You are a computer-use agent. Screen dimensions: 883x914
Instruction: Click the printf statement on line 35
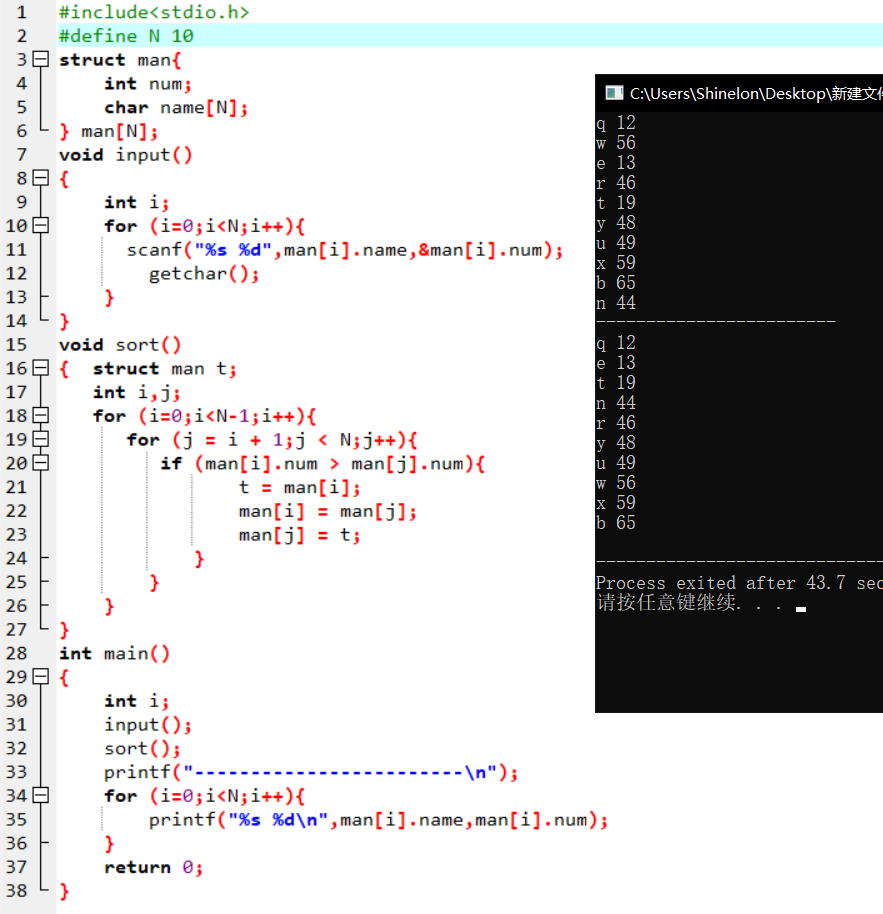378,820
